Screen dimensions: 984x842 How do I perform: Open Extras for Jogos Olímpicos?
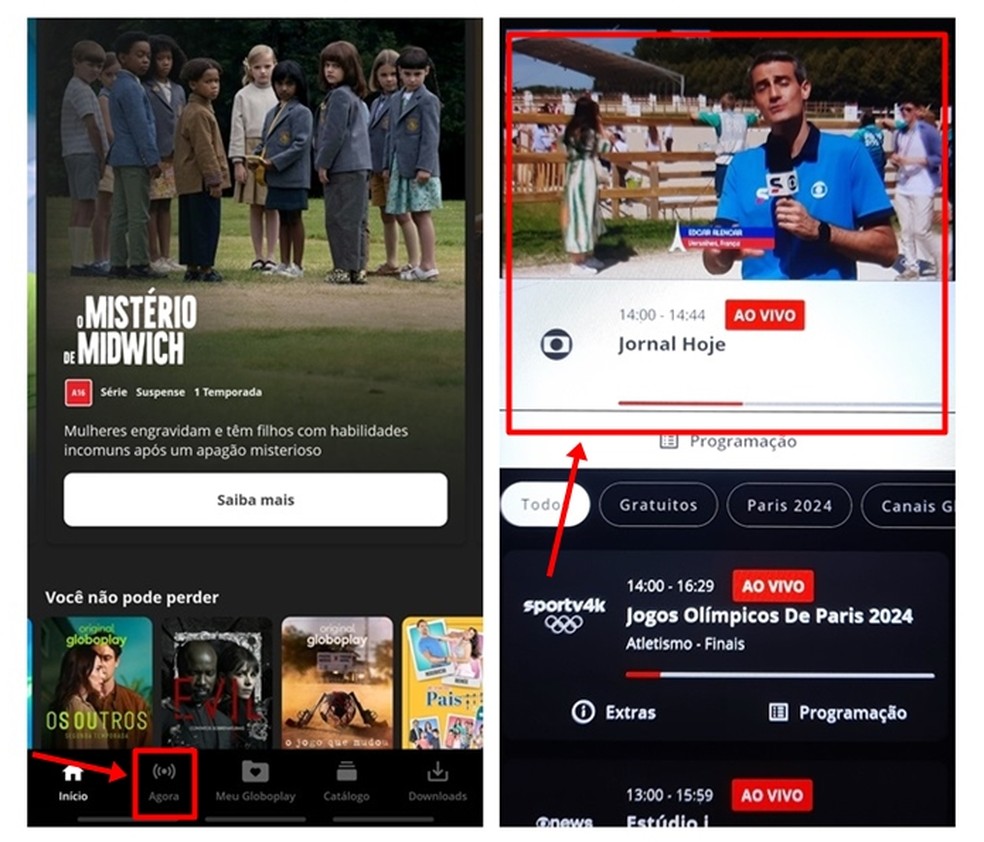(x=614, y=712)
